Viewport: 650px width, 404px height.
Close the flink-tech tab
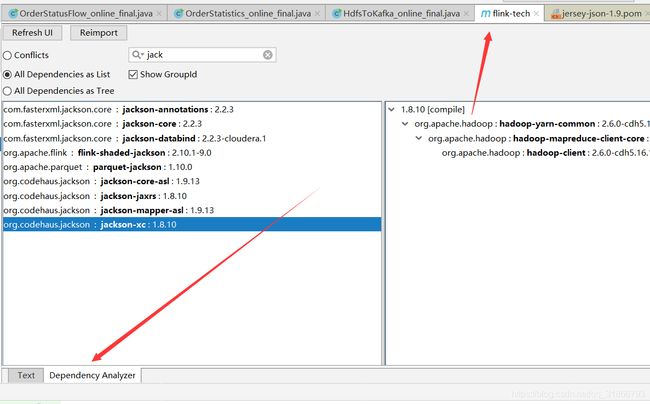click(536, 14)
